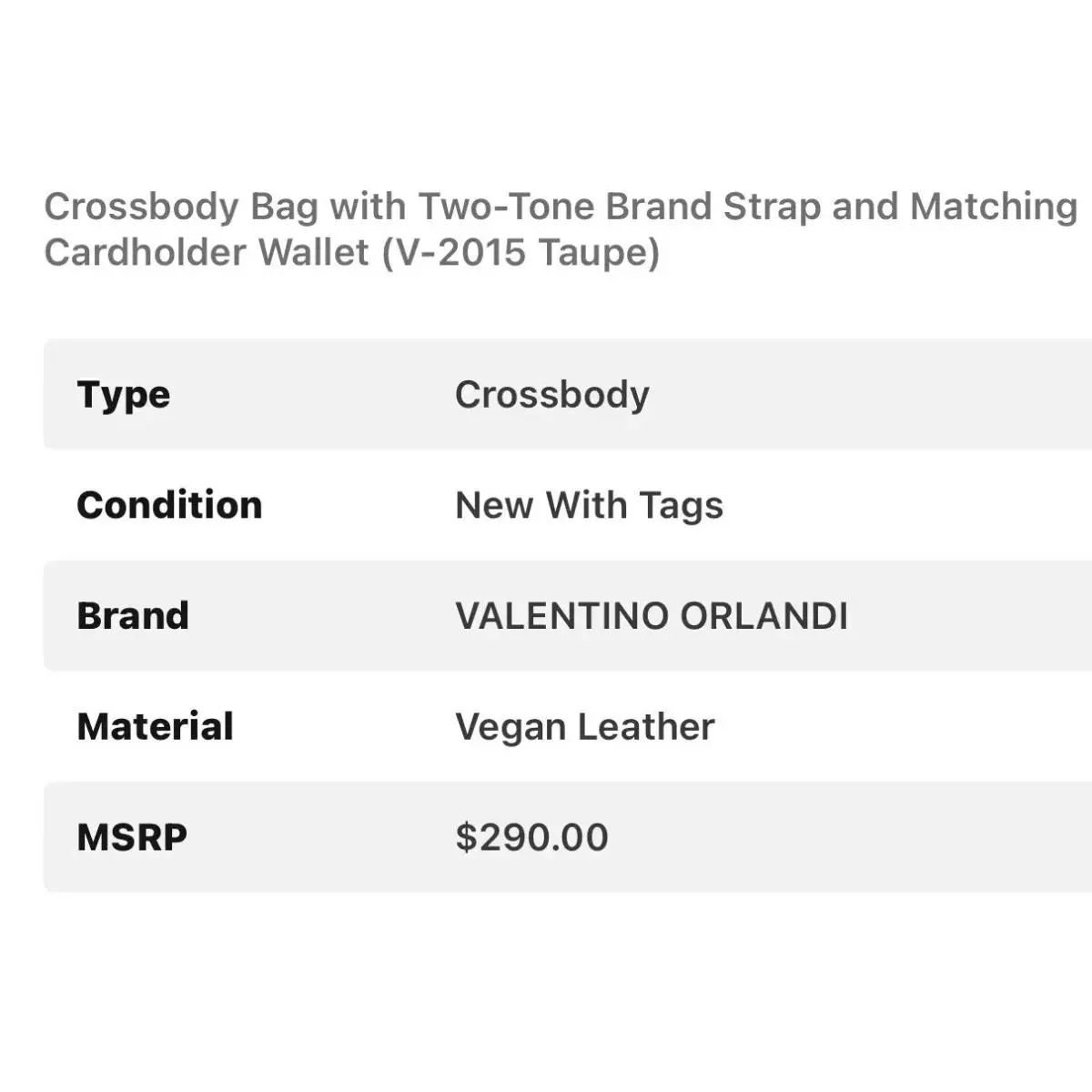Click the Vegan Leather value
Viewport: 1092px width, 1092px height.
pyautogui.click(x=585, y=728)
